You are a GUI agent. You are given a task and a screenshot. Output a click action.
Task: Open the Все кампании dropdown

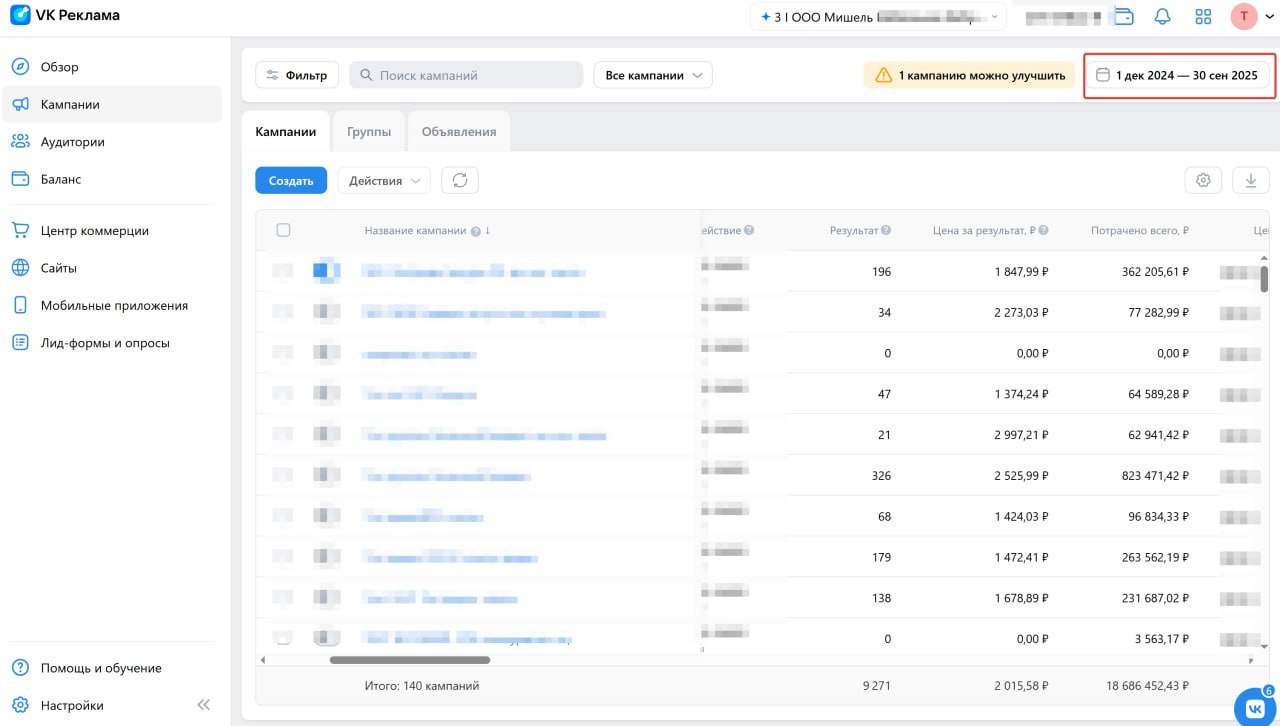(653, 75)
